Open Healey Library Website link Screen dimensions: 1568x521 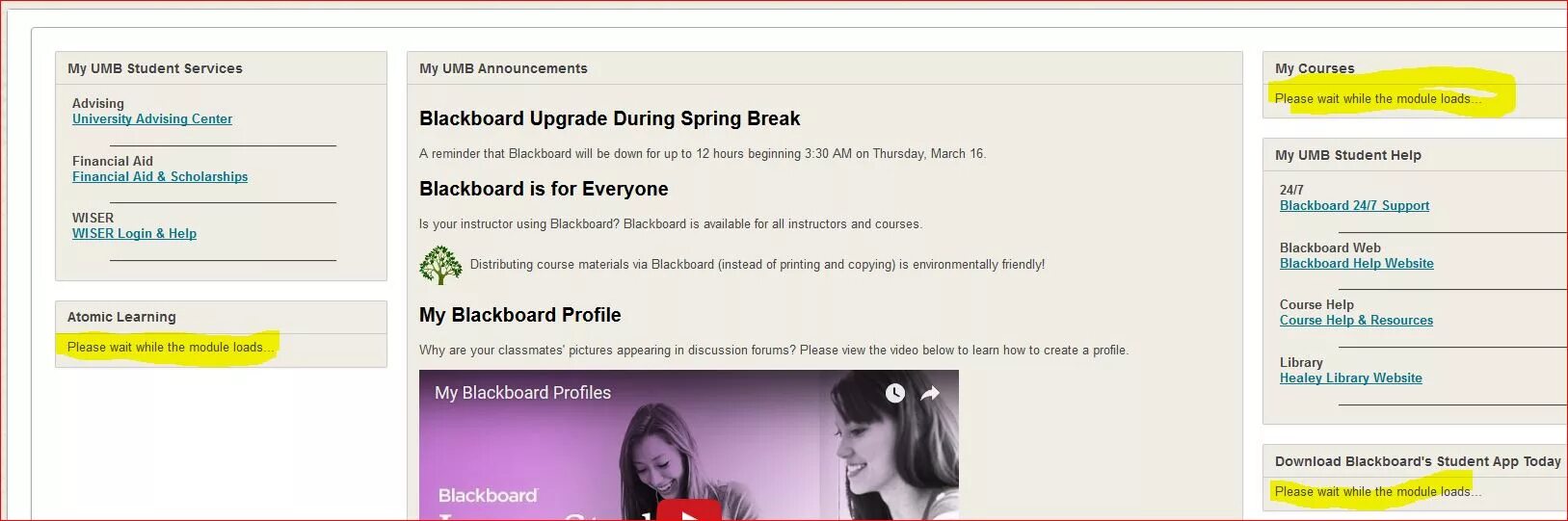(x=1350, y=378)
